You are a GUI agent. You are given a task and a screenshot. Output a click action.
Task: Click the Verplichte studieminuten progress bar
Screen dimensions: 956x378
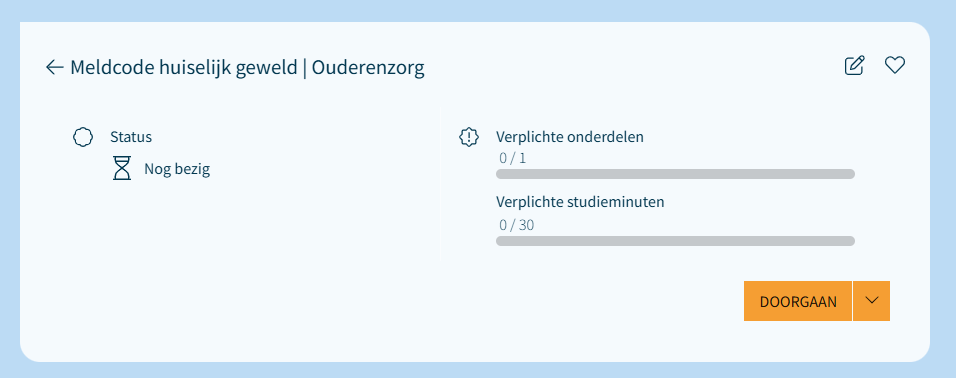[x=675, y=241]
